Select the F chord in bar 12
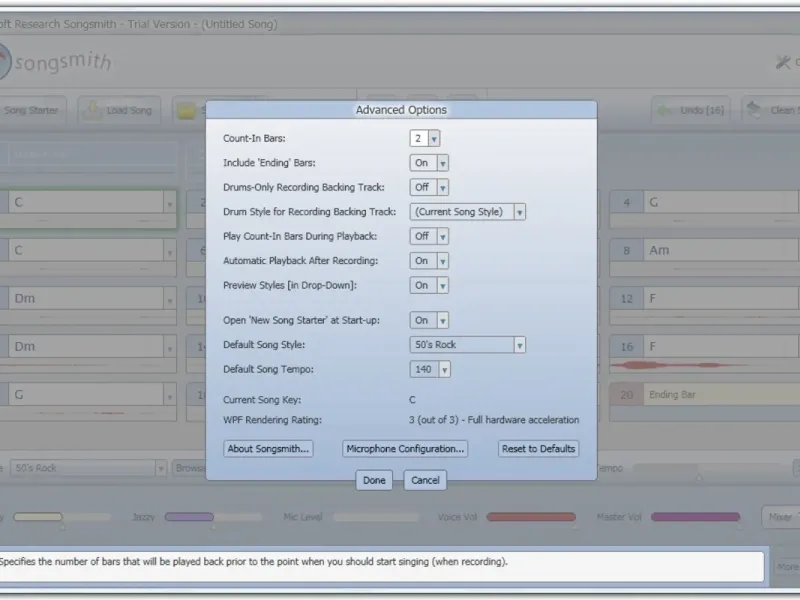Image resolution: width=800 pixels, height=600 pixels. pos(721,298)
